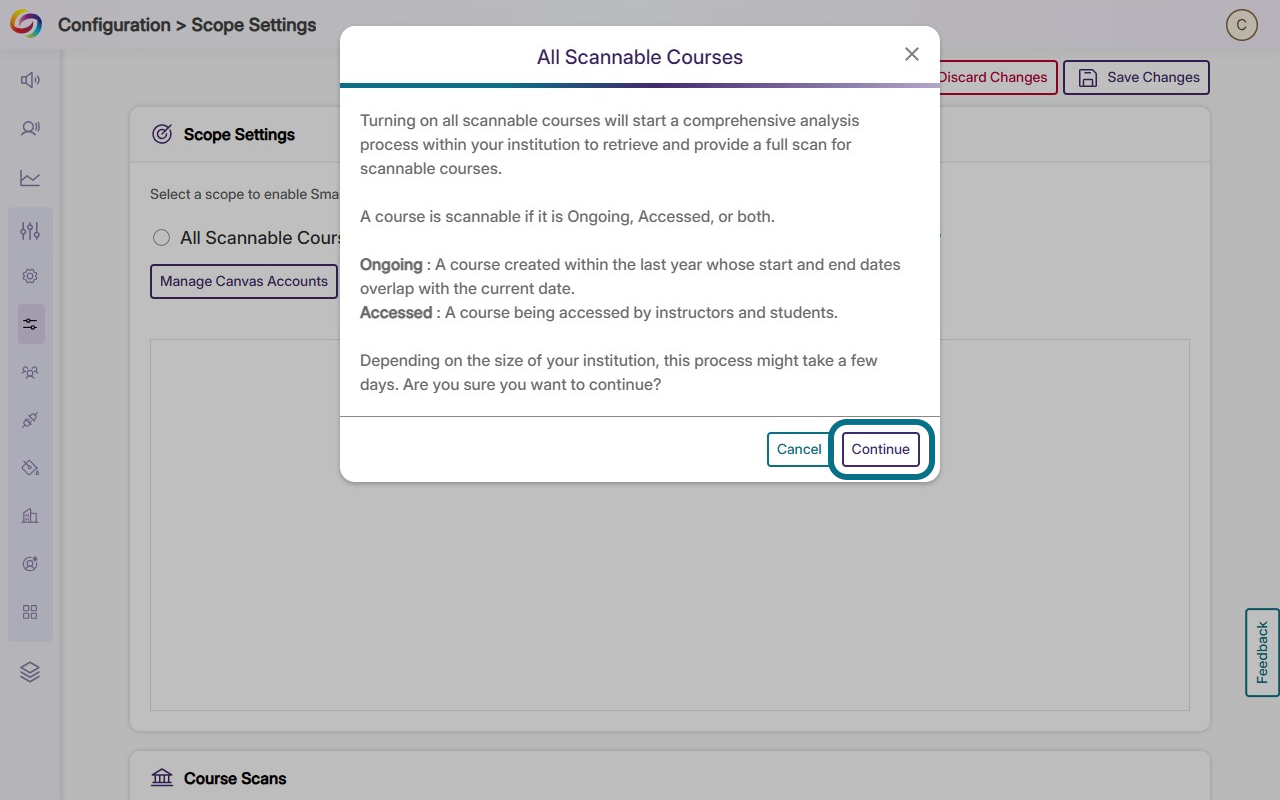Click the bank icon beside Course Scans
This screenshot has width=1280, height=800.
[x=162, y=778]
